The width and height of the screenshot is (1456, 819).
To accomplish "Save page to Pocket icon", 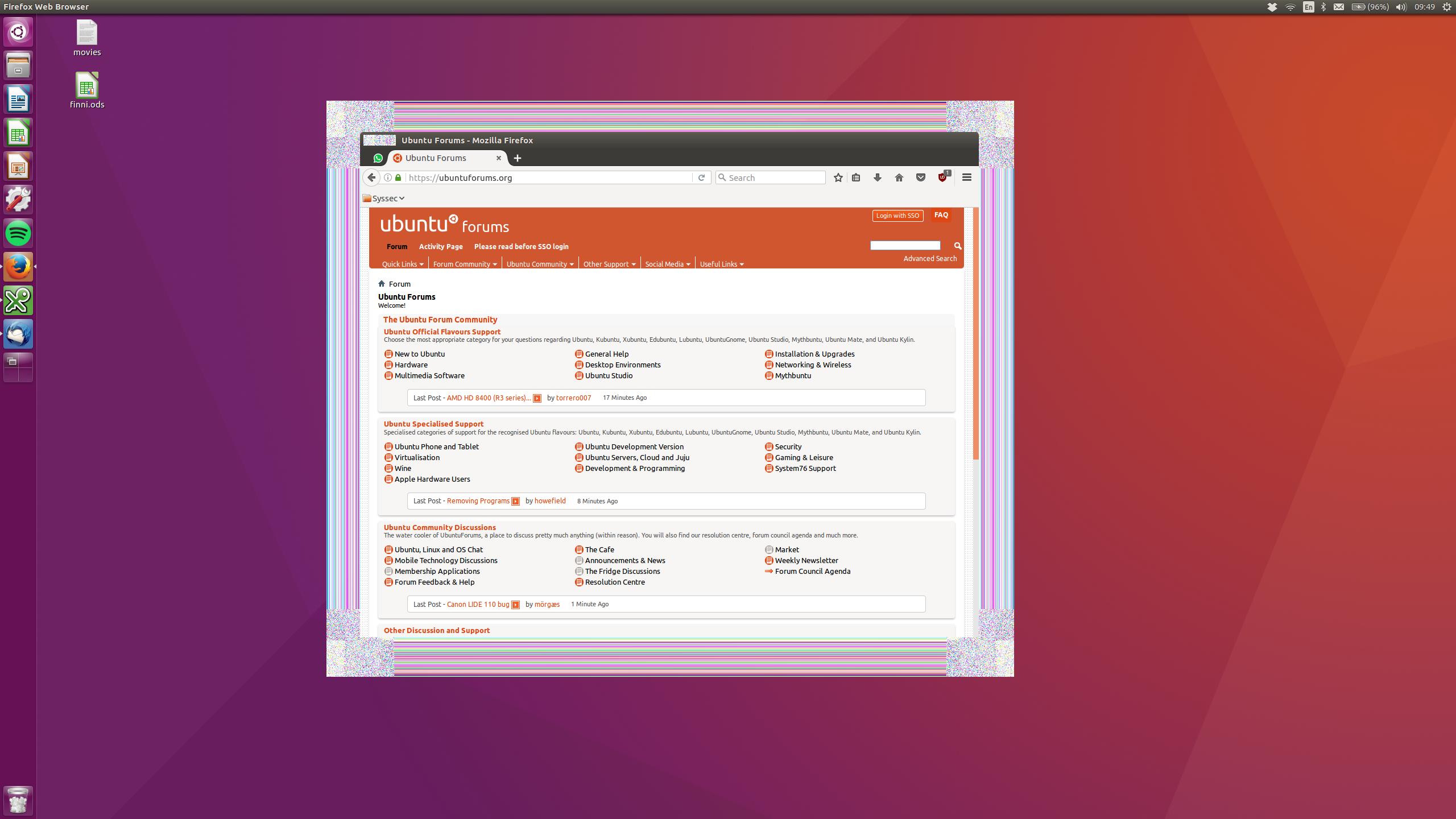I will 921,177.
